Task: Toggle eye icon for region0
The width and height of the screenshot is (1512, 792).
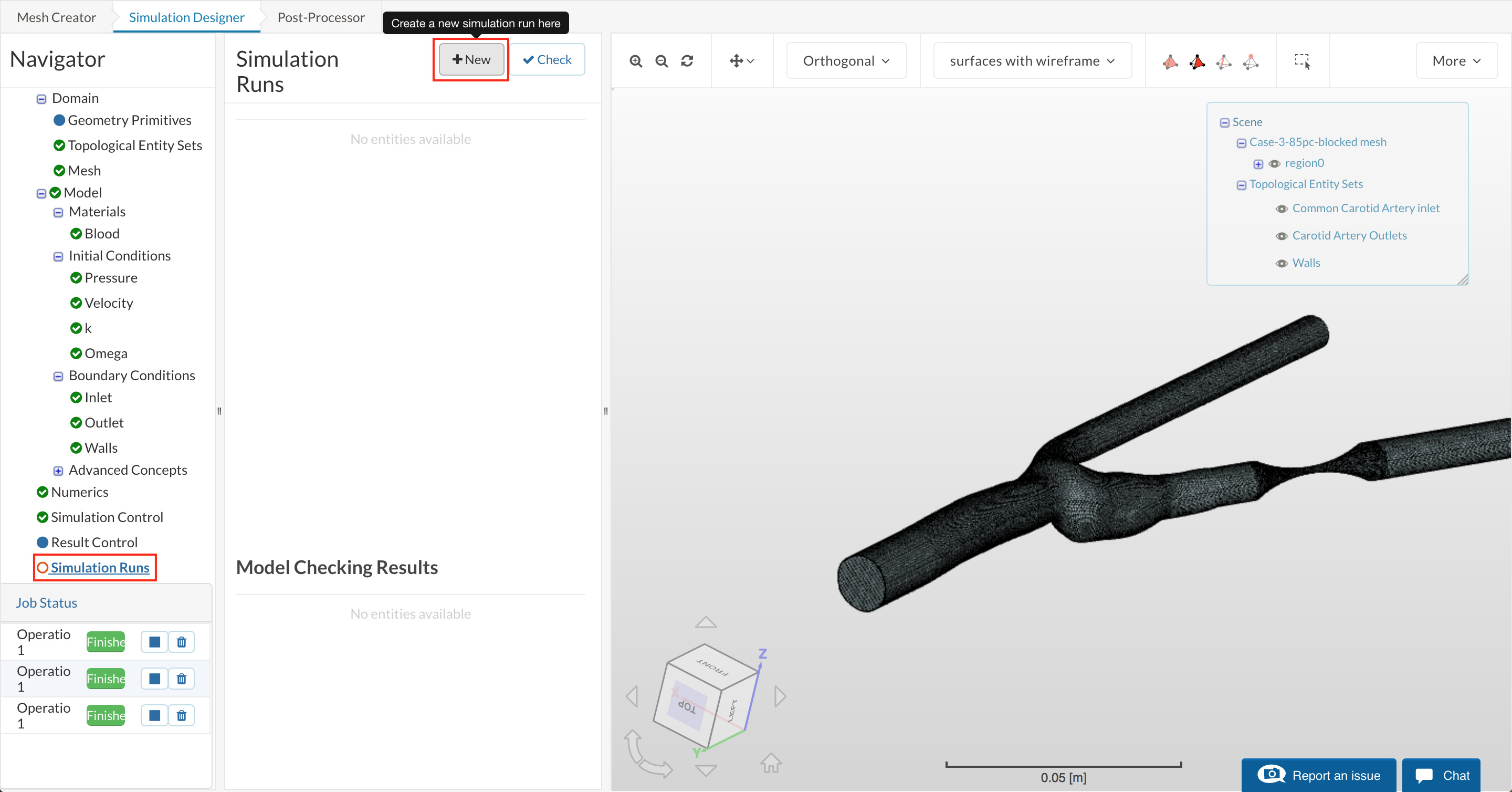Action: [1274, 164]
